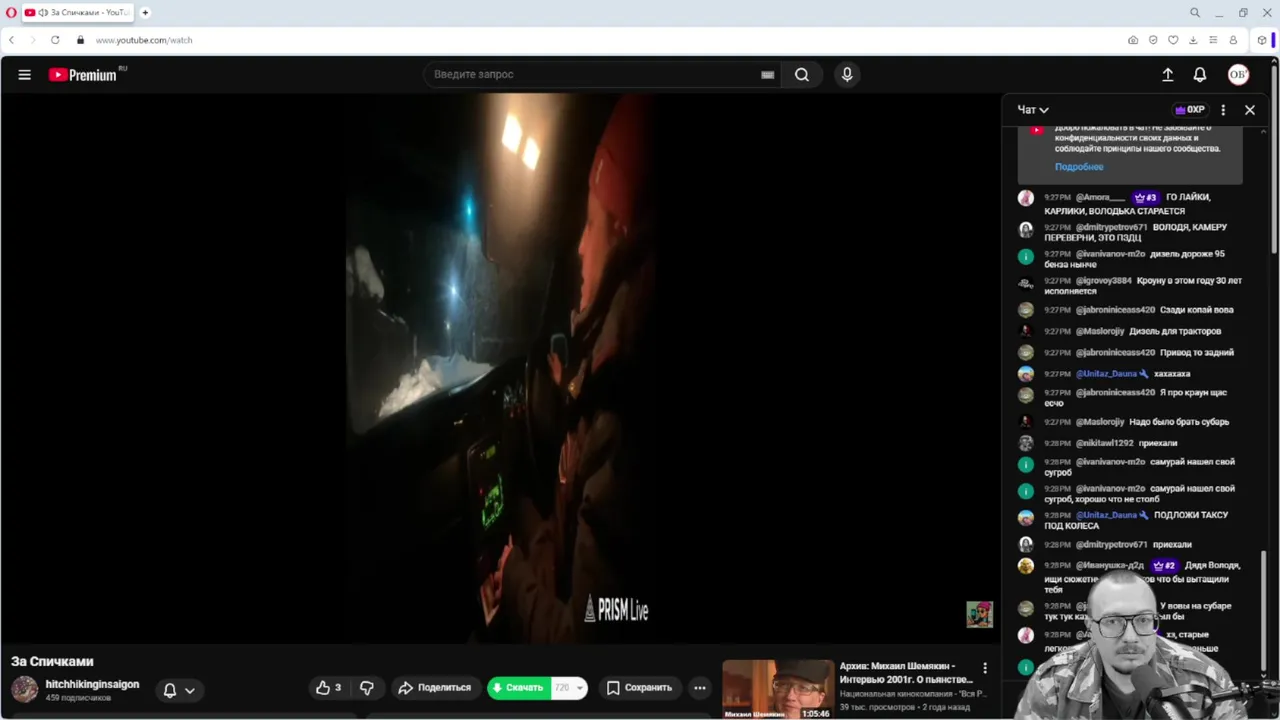This screenshot has width=1280, height=720.
Task: Select the За Спичками browser tab
Action: pos(78,13)
